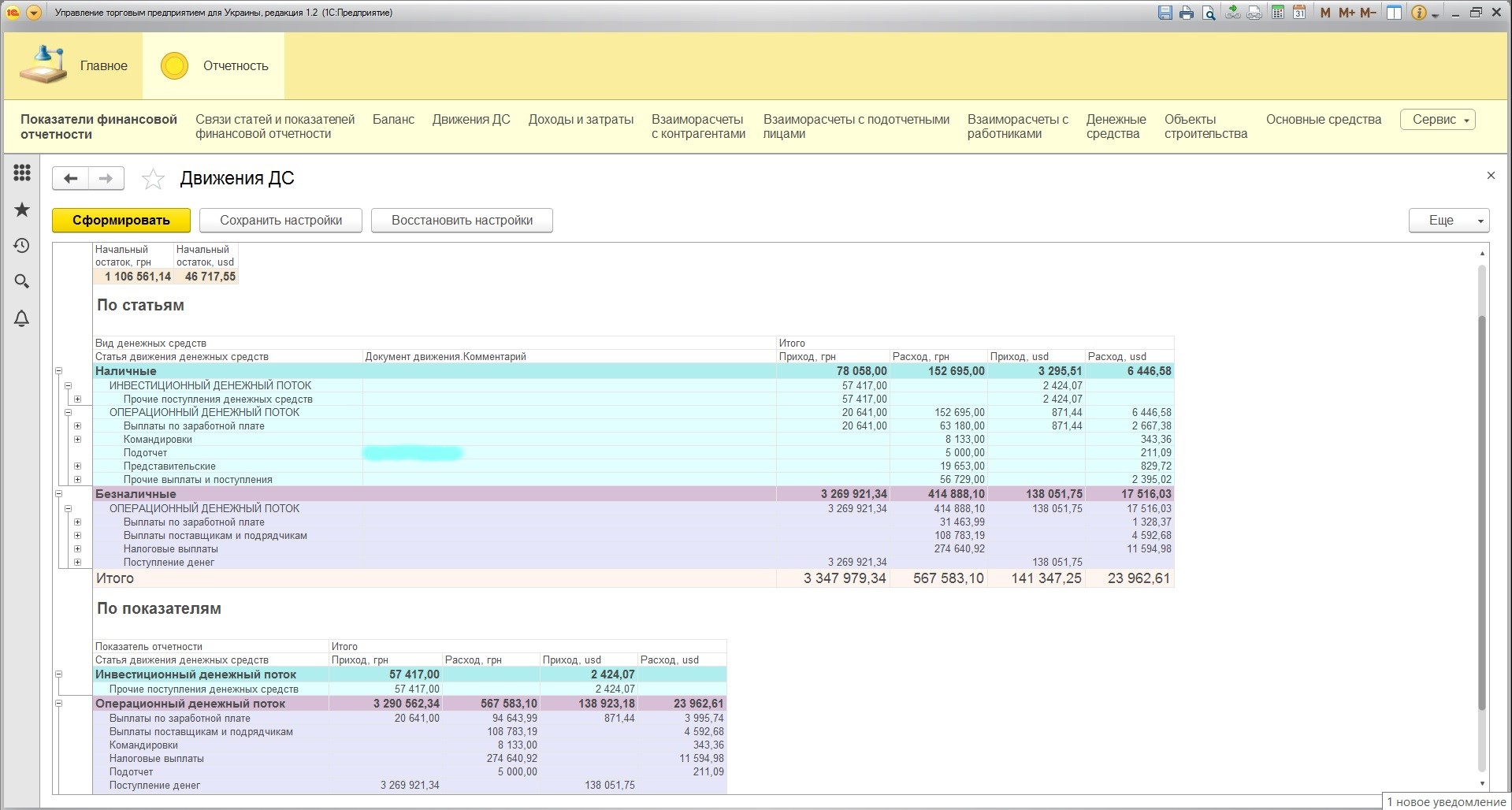Open Взаиморасчеты с подотчетными лицами

point(856,127)
